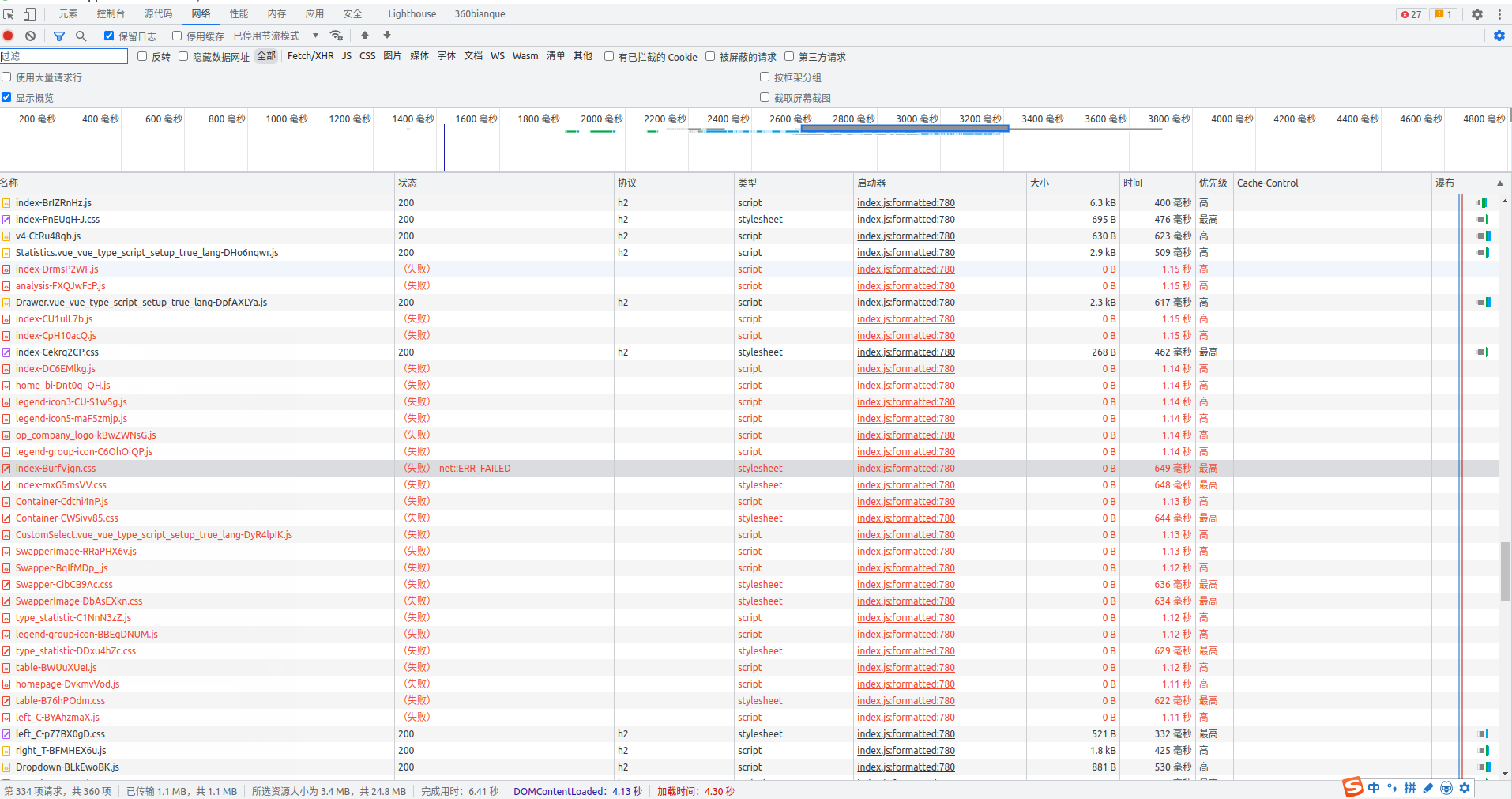
Task: Clear the network log with the clear icon
Action: (x=30, y=36)
